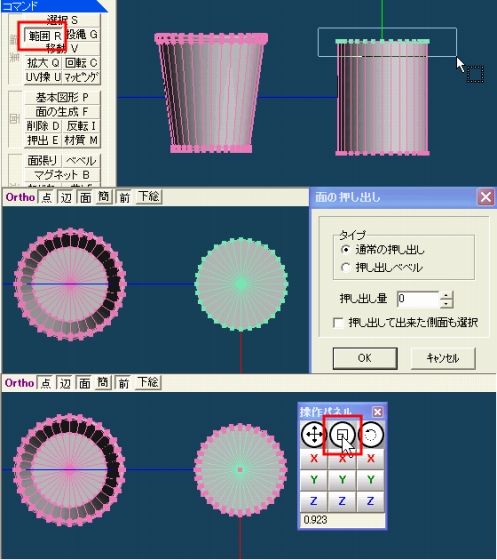Viewport: 497px width, 560px height.
Task: Toggle 簡 in the toolbar of the 操作パネル viewport
Action: click(103, 382)
